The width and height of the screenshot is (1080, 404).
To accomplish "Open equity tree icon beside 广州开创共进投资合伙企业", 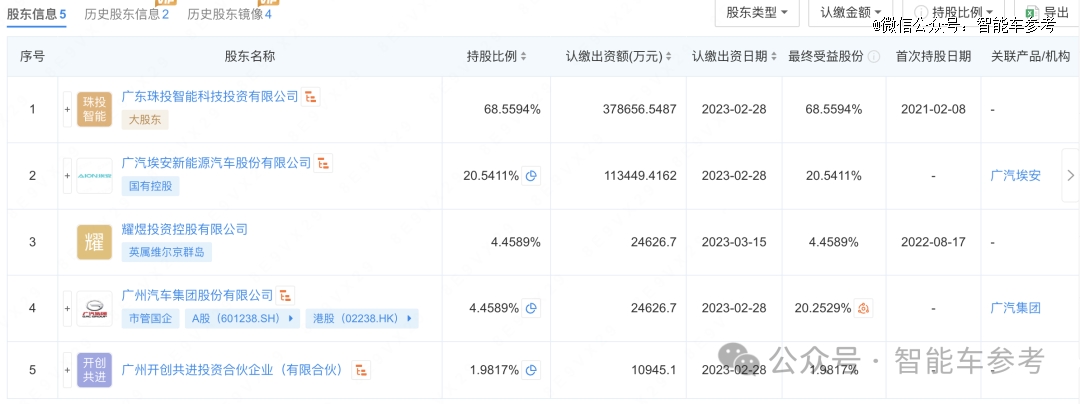I will tap(362, 370).
